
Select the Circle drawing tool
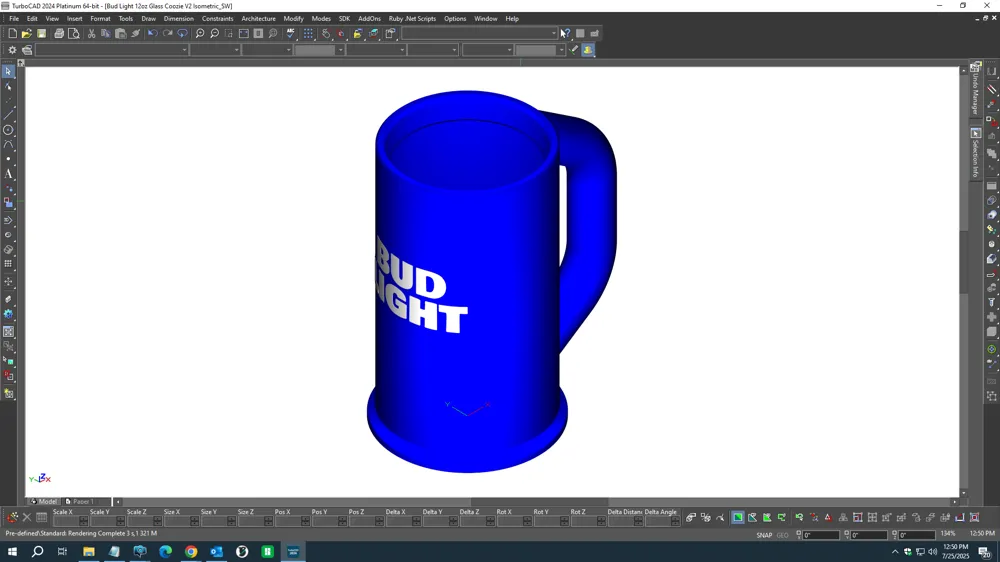(x=8, y=129)
